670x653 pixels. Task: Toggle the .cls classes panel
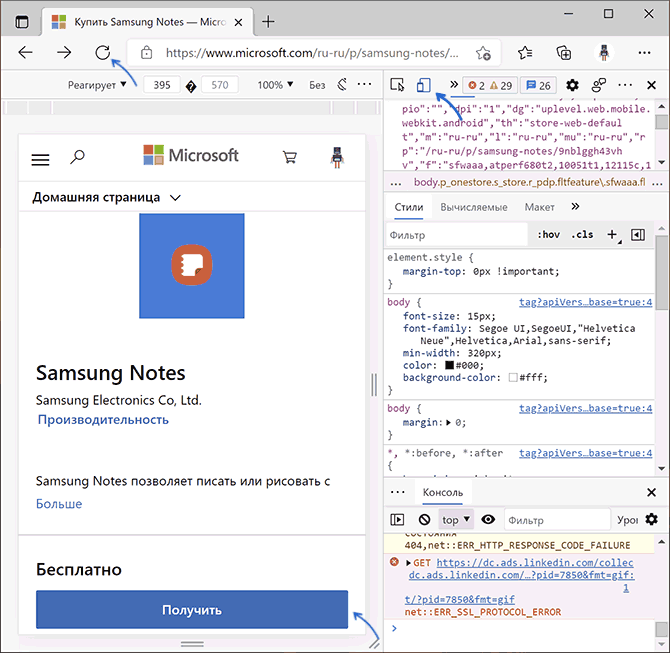(582, 235)
